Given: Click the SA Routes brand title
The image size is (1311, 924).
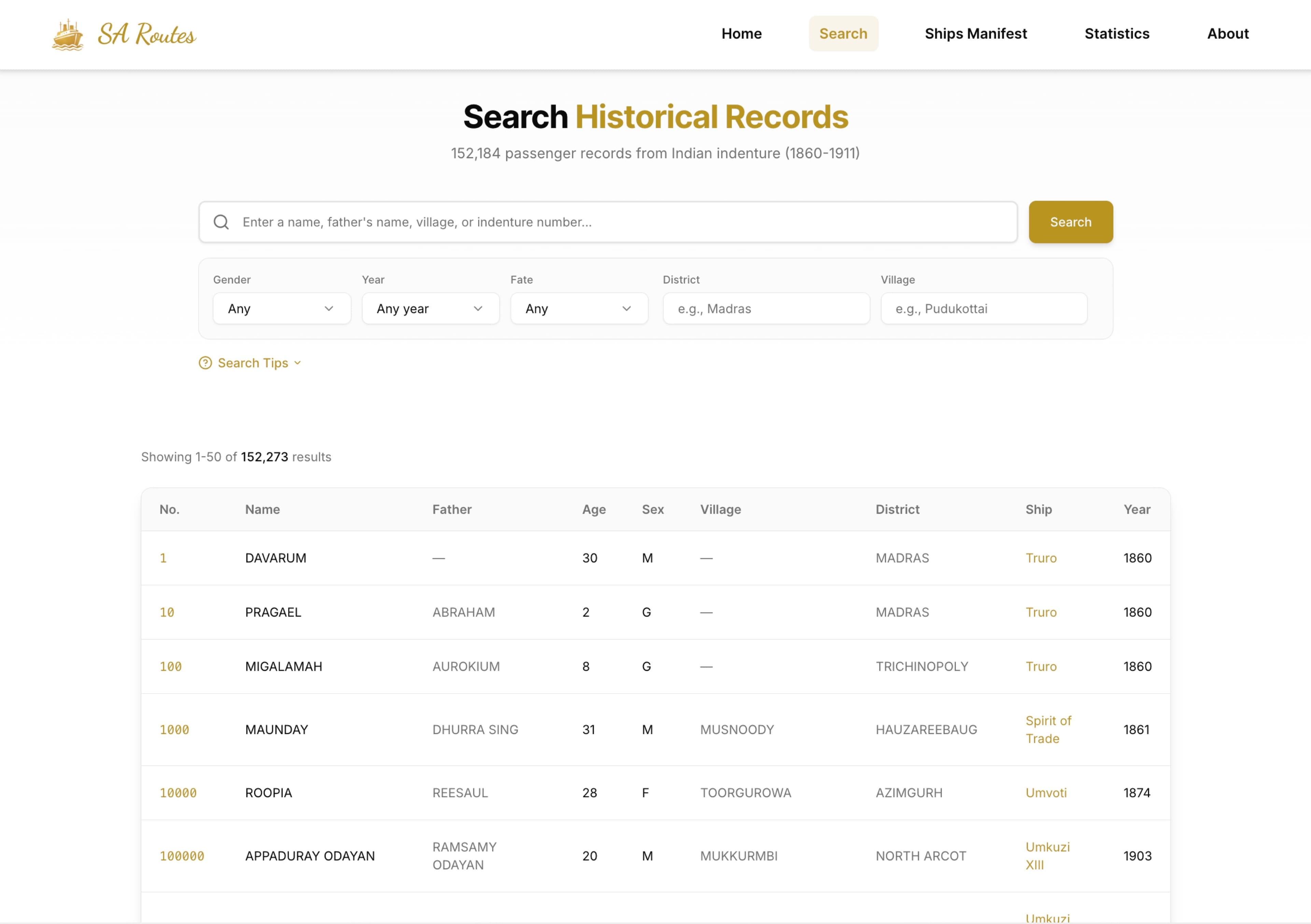Looking at the screenshot, I should [x=147, y=35].
